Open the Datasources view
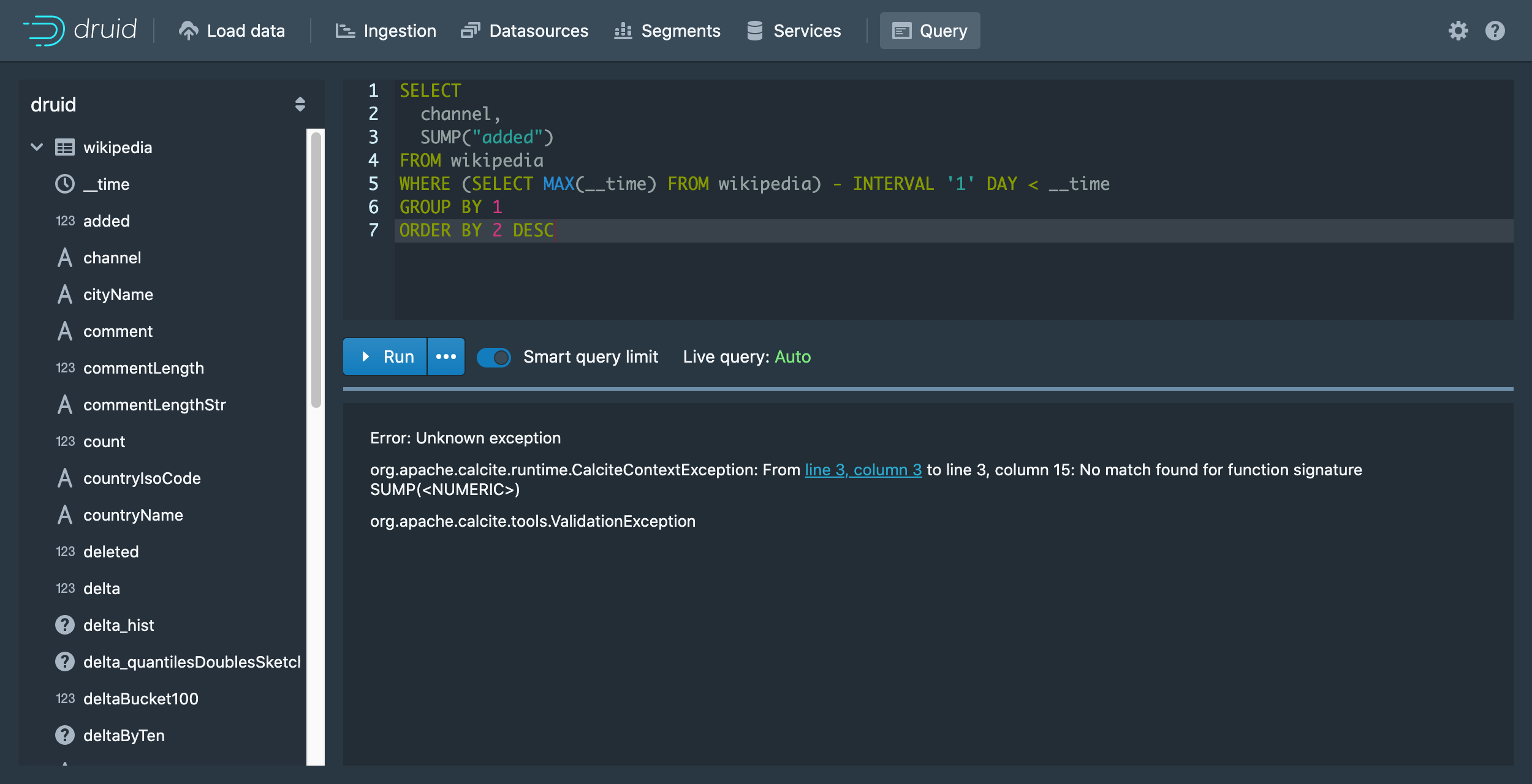This screenshot has height=784, width=1532. 525,31
